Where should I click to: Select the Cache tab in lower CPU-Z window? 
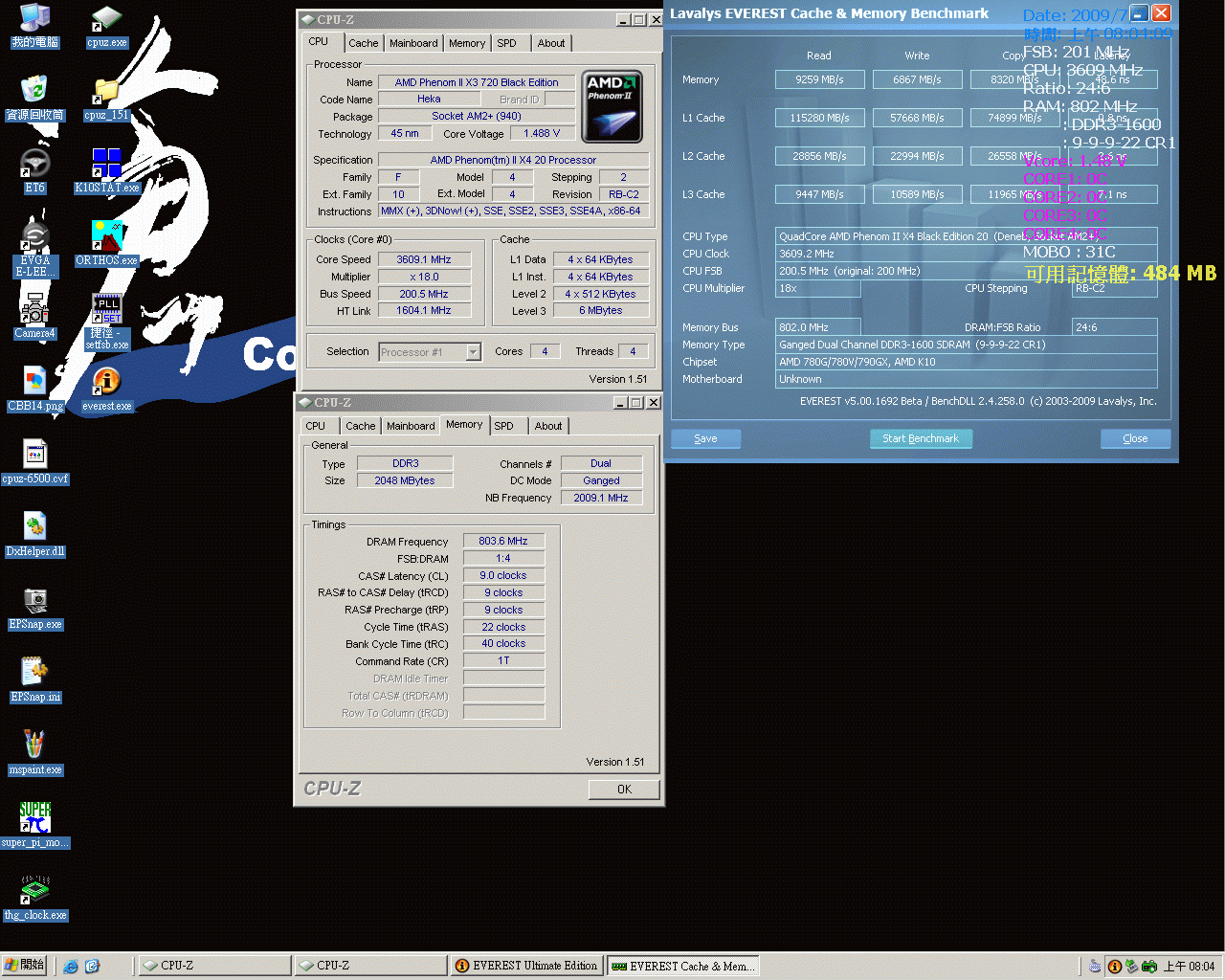tap(360, 426)
